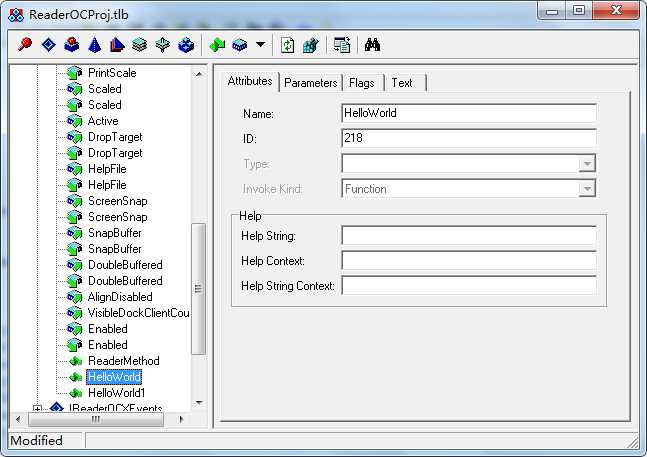Expand the IReaderOCXEvents tree node

coord(37,409)
